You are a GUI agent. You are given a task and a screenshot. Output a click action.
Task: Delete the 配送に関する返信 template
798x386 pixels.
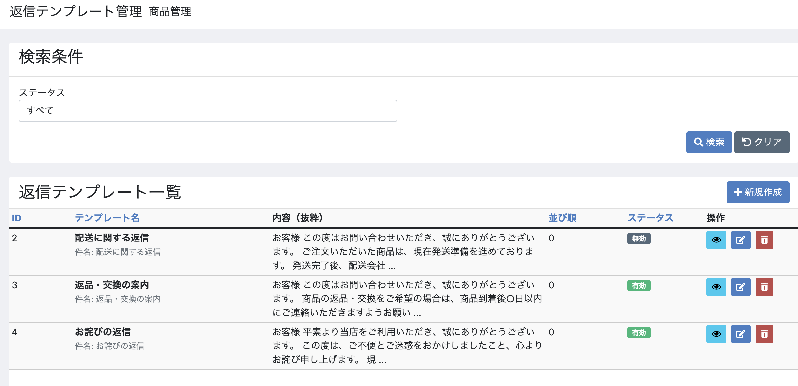pos(764,240)
